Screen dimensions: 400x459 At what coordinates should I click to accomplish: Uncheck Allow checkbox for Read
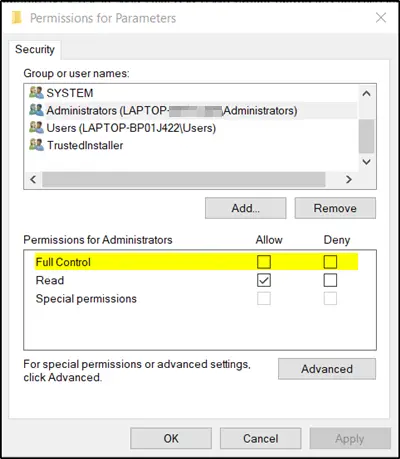point(264,280)
